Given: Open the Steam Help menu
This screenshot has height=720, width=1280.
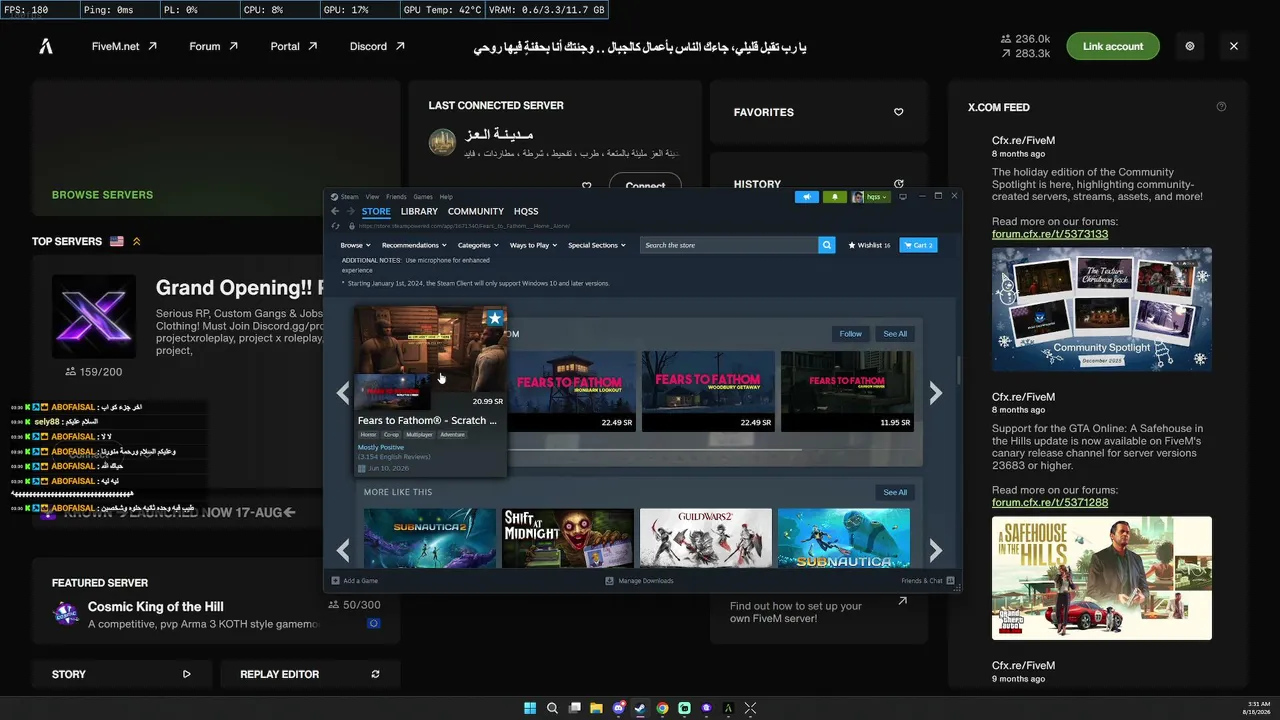Looking at the screenshot, I should coord(446,197).
